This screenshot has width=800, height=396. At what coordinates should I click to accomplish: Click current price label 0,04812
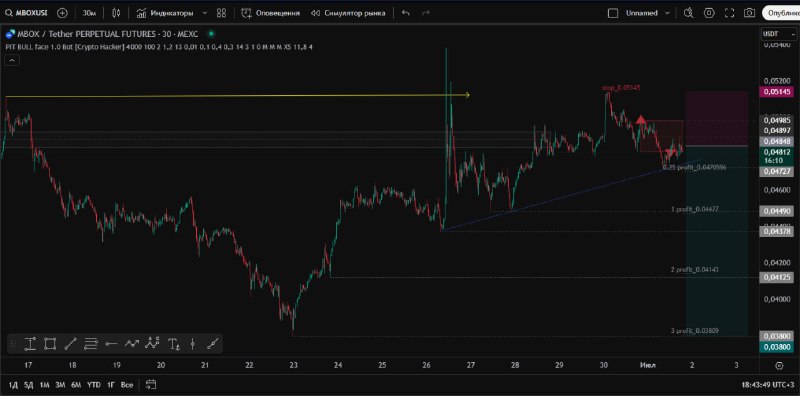click(778, 152)
